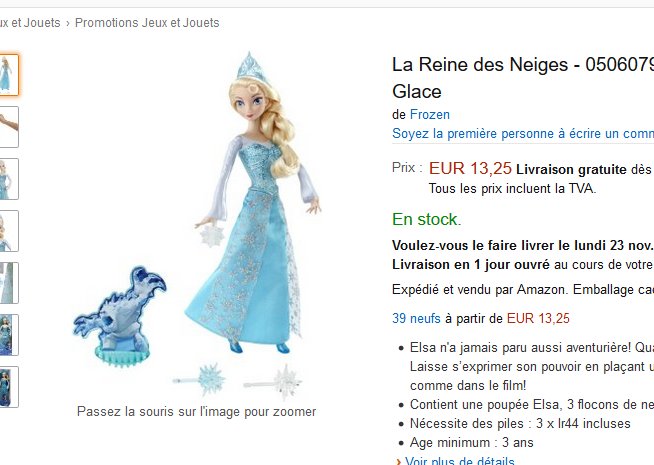Select the sixth product thumbnail
The image size is (654, 465).
coord(6,335)
